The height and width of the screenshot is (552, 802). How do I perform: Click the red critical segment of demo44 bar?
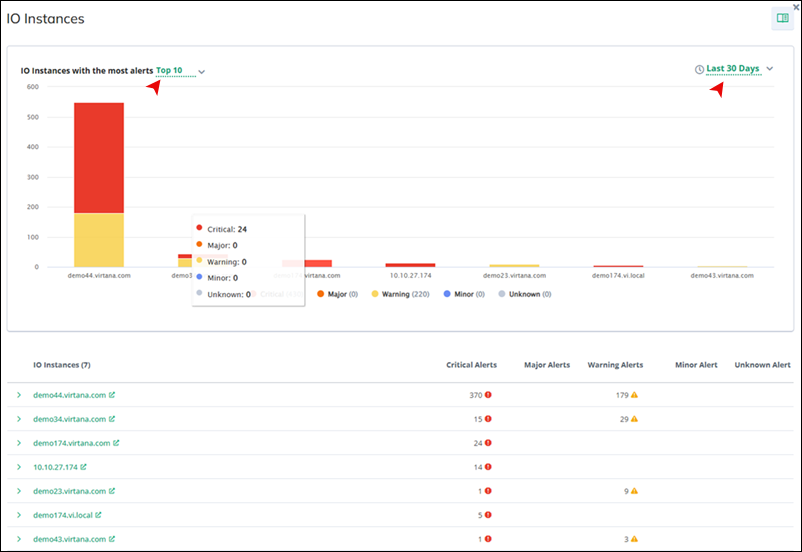pos(99,157)
